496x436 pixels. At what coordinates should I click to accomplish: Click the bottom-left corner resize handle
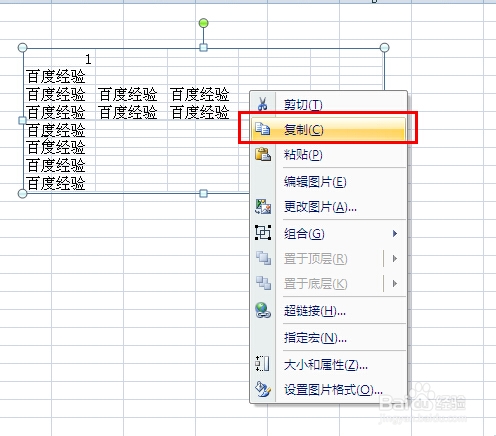click(x=22, y=193)
